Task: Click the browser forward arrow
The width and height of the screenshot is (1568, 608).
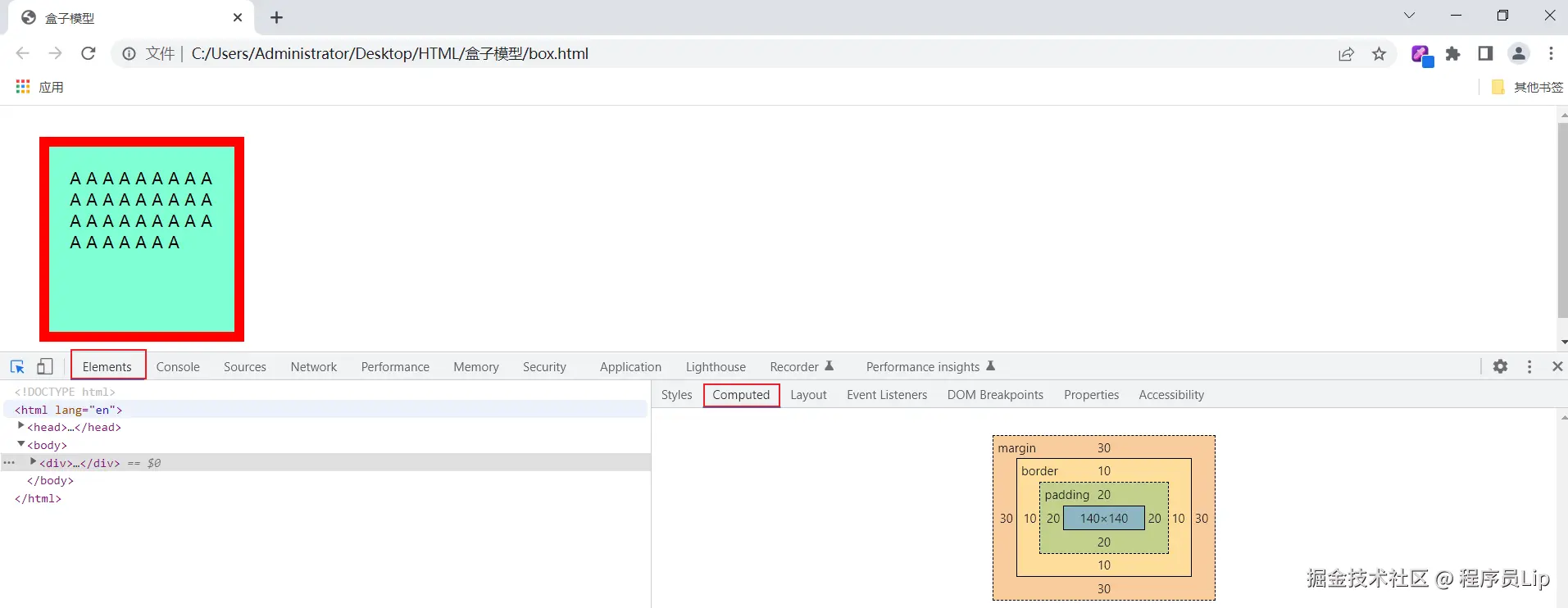Action: (x=55, y=53)
